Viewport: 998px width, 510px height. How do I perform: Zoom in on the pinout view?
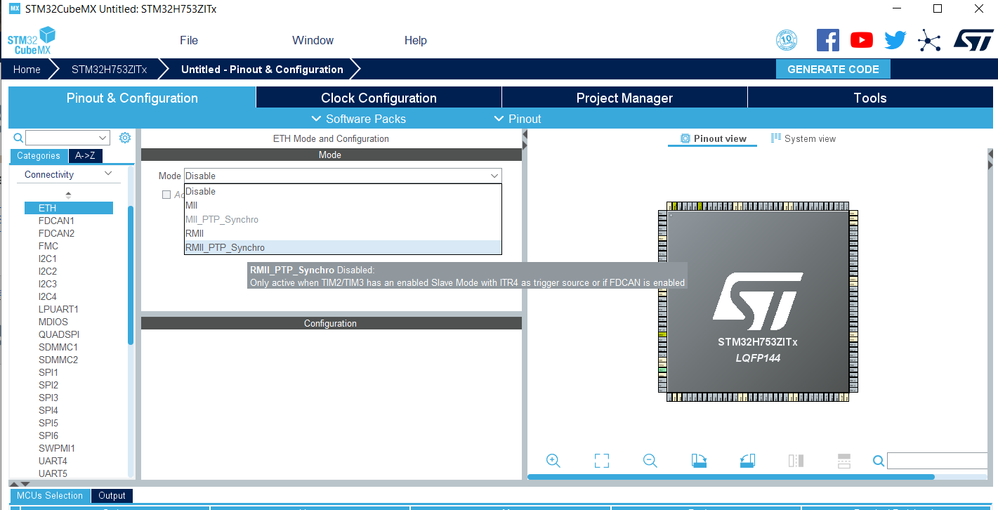click(x=553, y=461)
